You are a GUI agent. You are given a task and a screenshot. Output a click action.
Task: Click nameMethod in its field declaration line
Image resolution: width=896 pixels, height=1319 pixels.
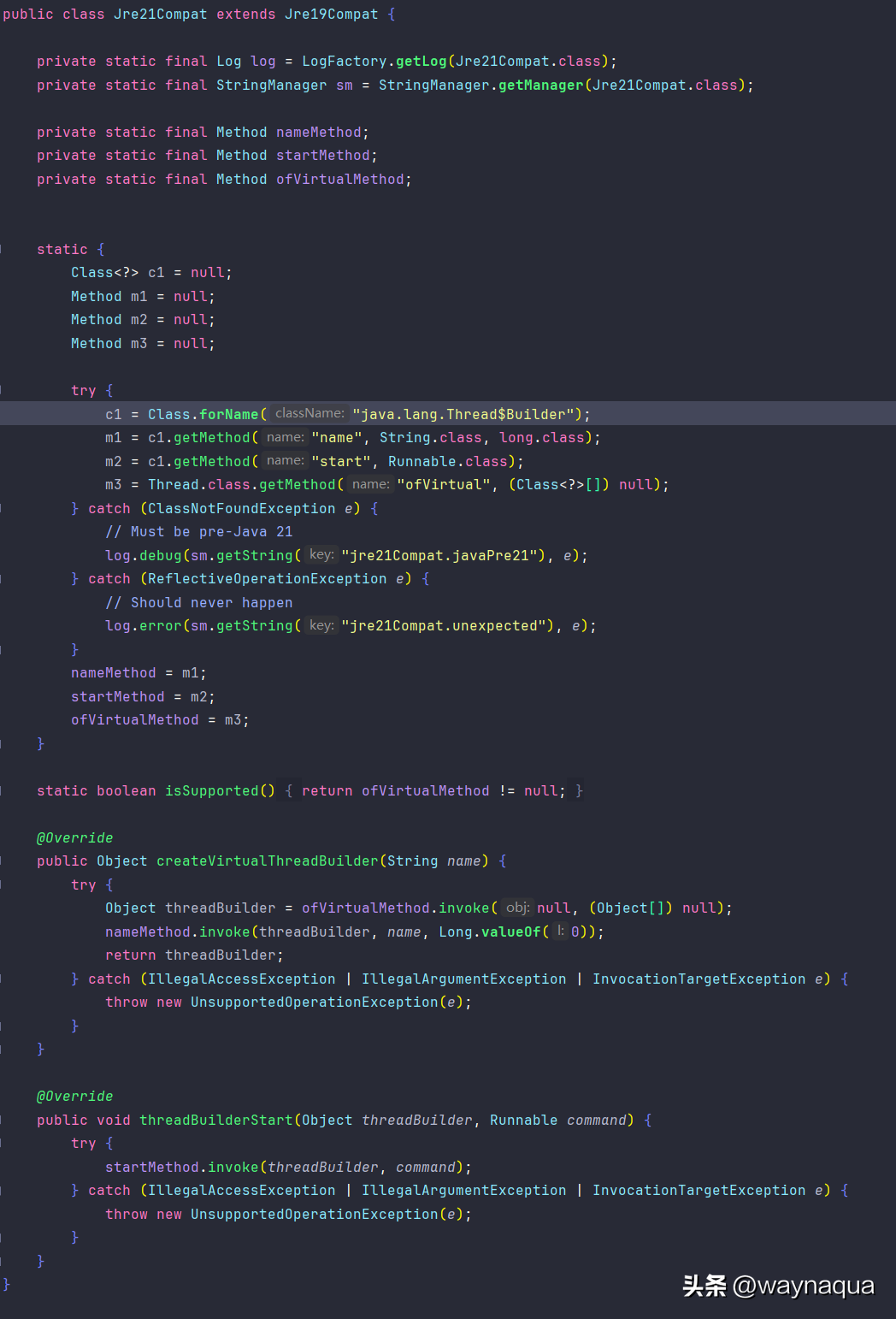319,133
